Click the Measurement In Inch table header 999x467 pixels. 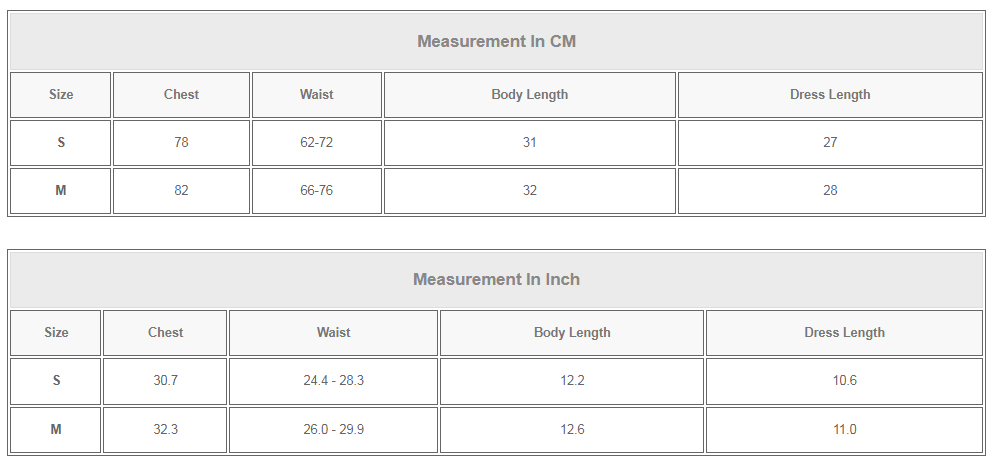coord(496,280)
